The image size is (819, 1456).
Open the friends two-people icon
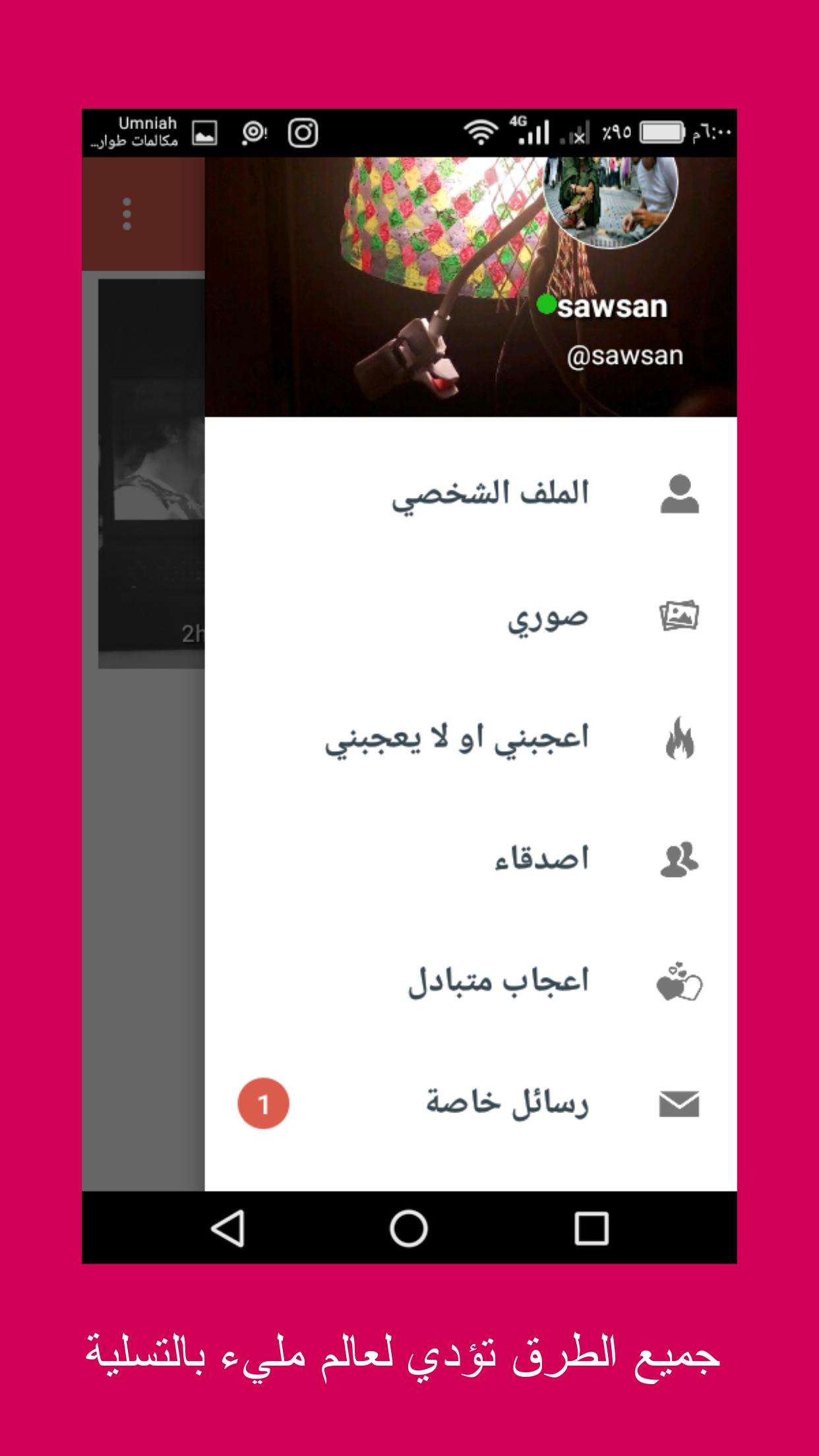point(679,860)
